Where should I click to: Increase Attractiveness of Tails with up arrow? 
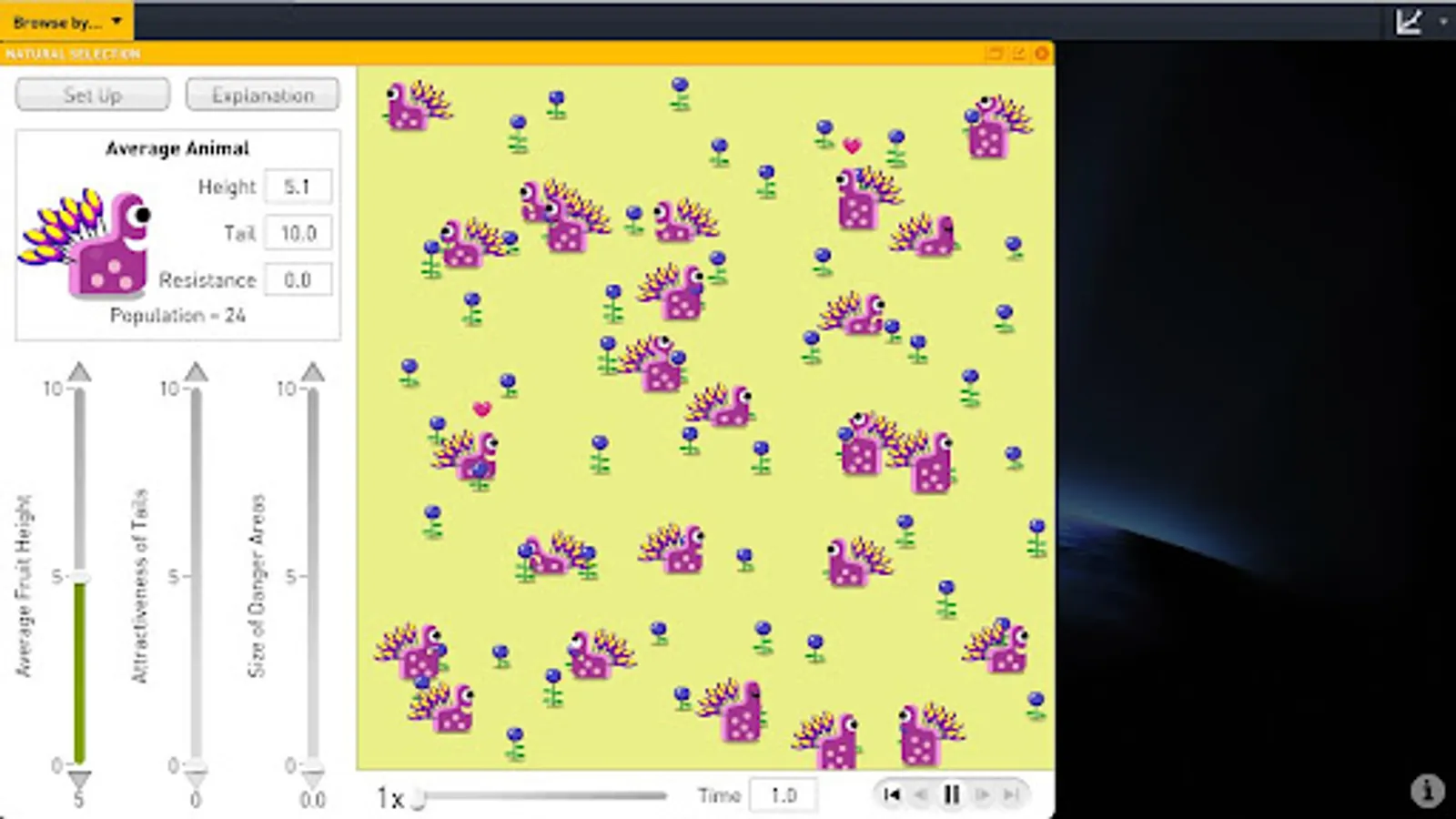click(197, 372)
